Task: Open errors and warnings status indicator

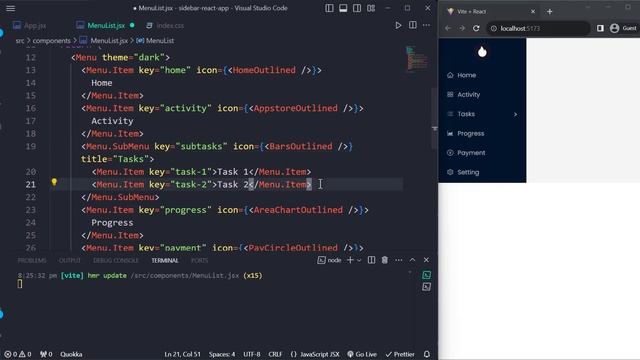Action: 18,354
